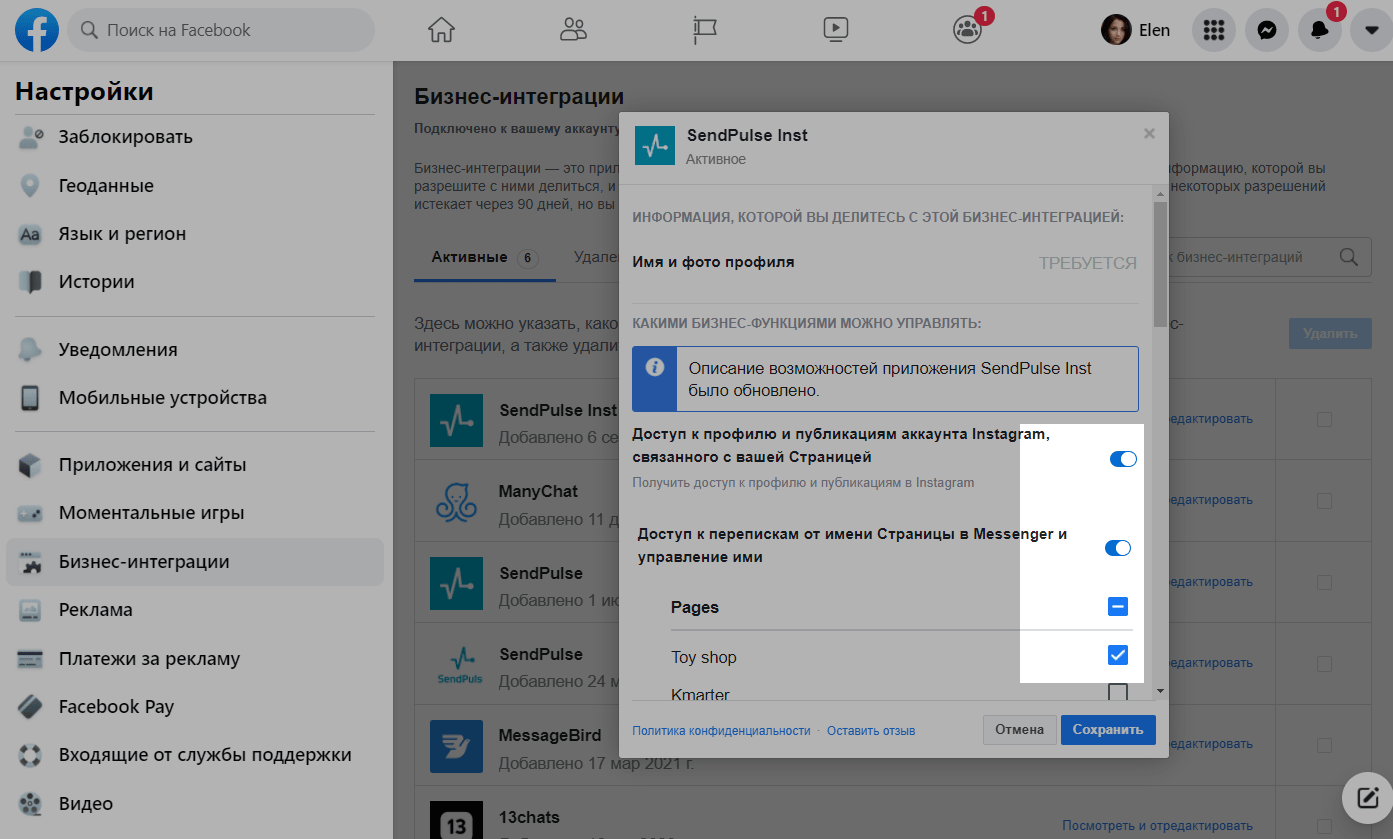The image size is (1393, 839).
Task: Go to the Home feed icon
Action: [x=441, y=30]
